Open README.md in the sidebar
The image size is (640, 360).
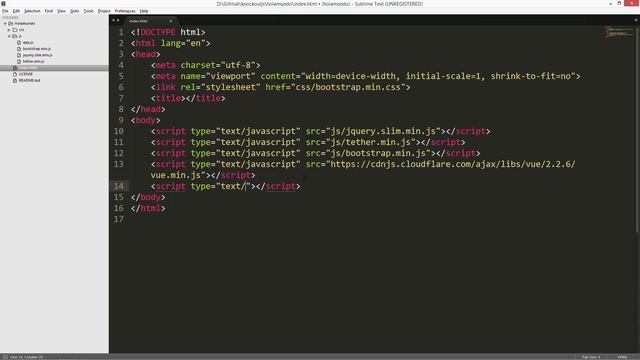click(x=29, y=80)
